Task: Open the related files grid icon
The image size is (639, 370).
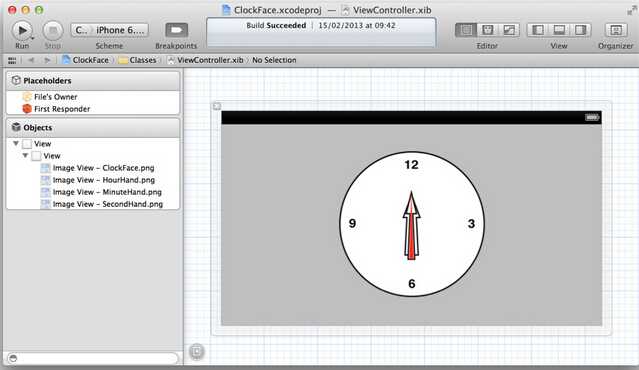Action: pyautogui.click(x=12, y=60)
